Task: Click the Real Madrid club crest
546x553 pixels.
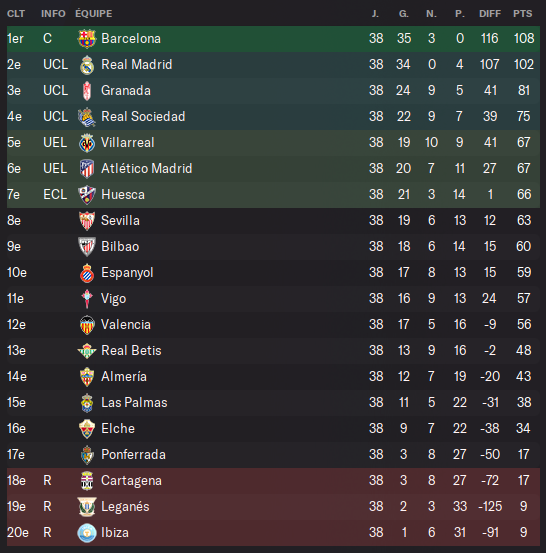Action: [x=87, y=65]
